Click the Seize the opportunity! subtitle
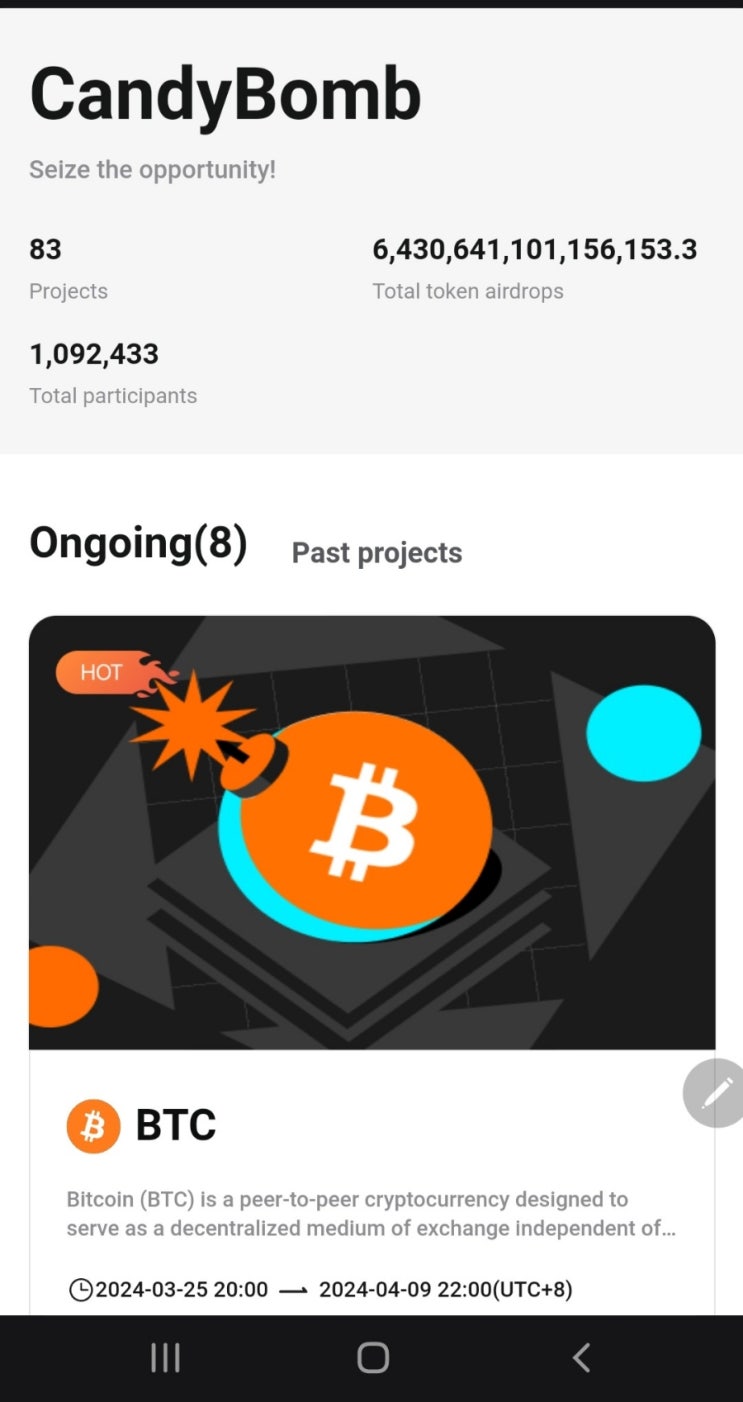743x1402 pixels. [x=152, y=170]
